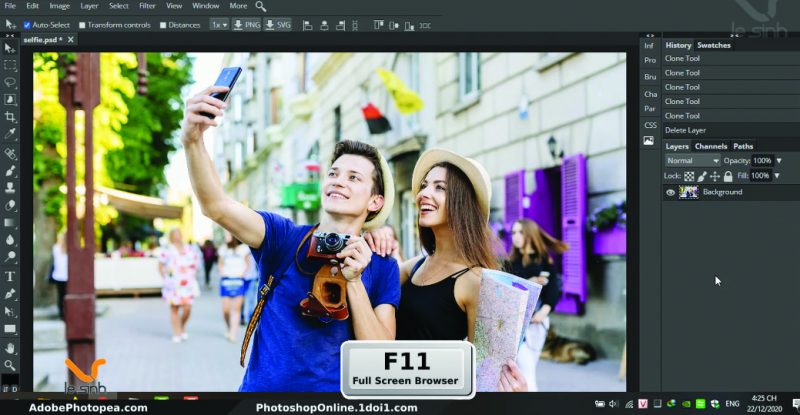This screenshot has width=800, height=415.
Task: Close the selfie.psd document tab
Action: pos(70,39)
